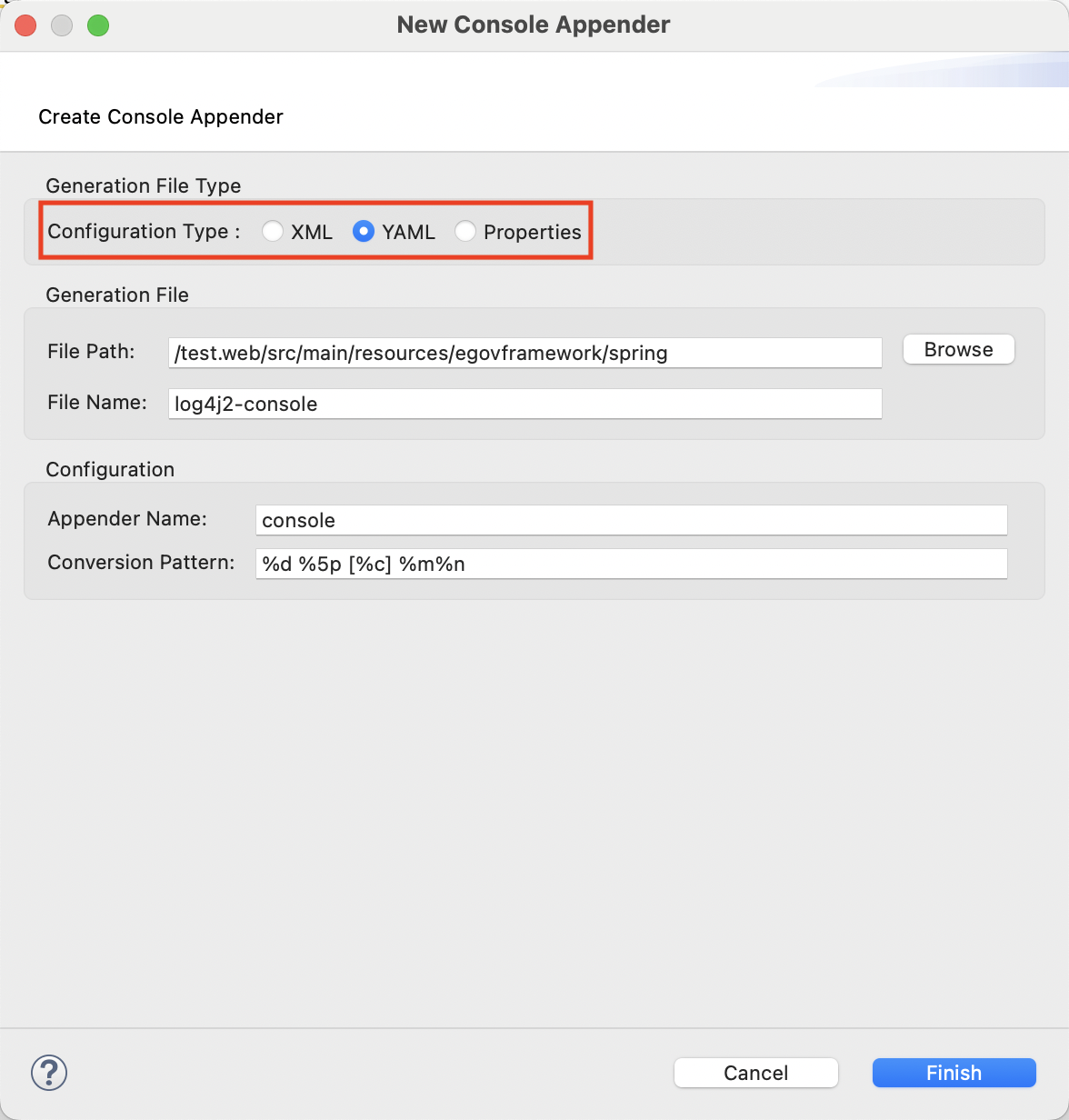Close the New Console Appender dialog window

[25, 25]
